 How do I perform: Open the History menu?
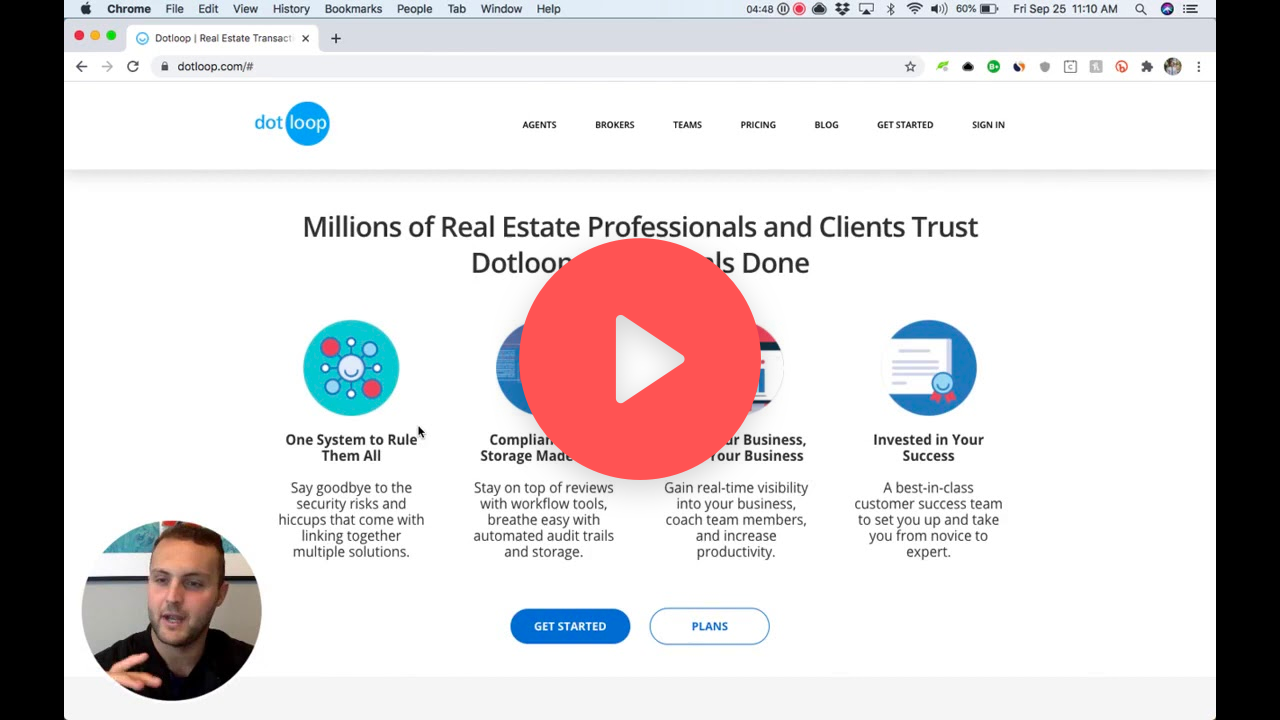[291, 9]
